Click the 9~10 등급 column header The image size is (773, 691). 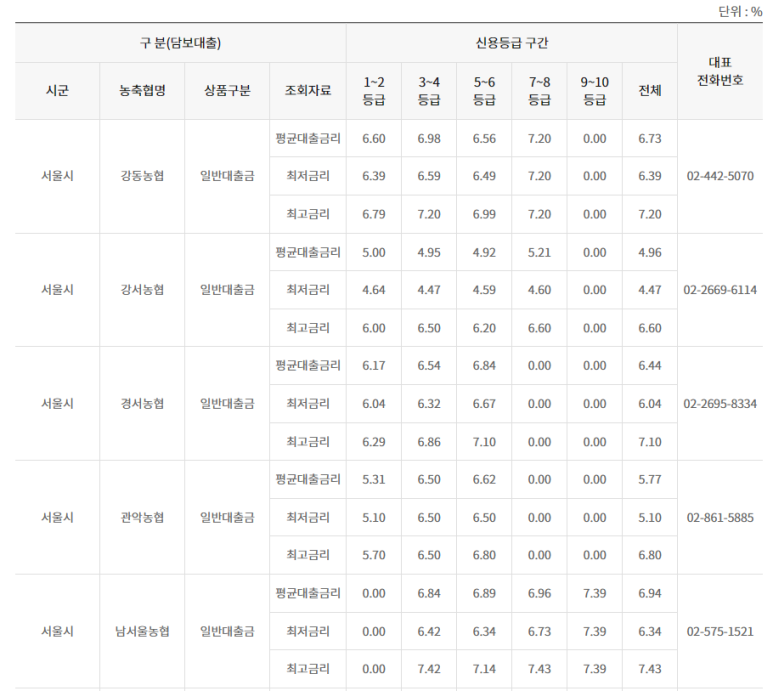(x=595, y=91)
